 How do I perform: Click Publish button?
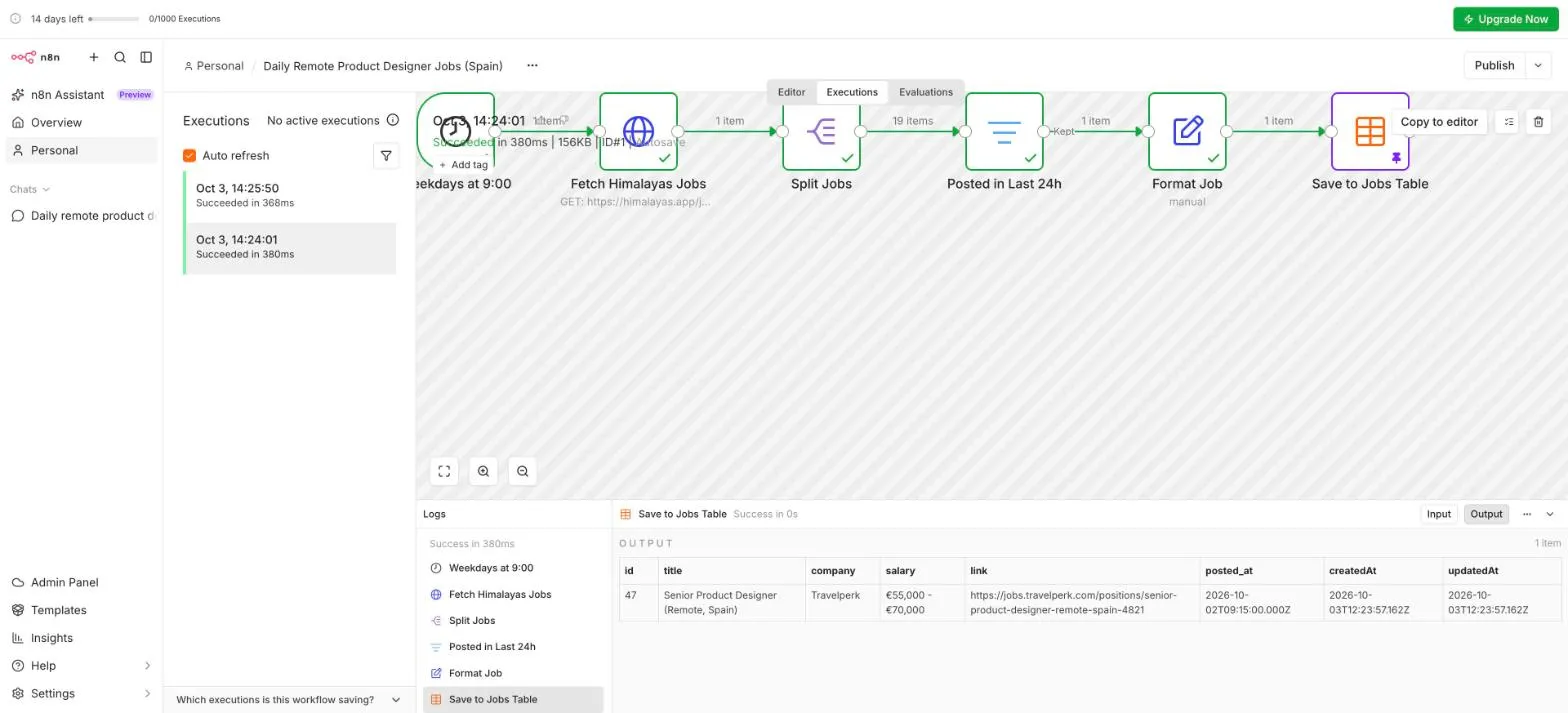tap(1494, 66)
